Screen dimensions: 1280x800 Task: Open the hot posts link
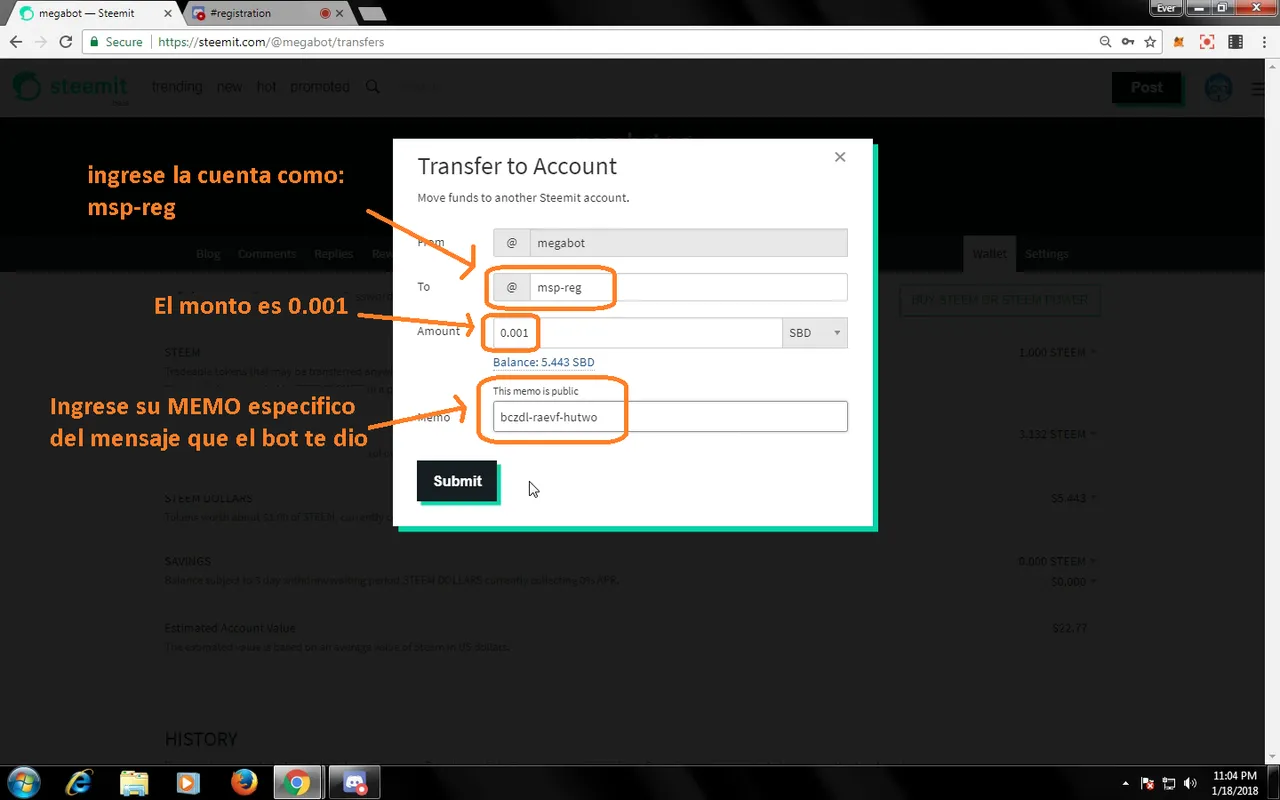coord(266,87)
